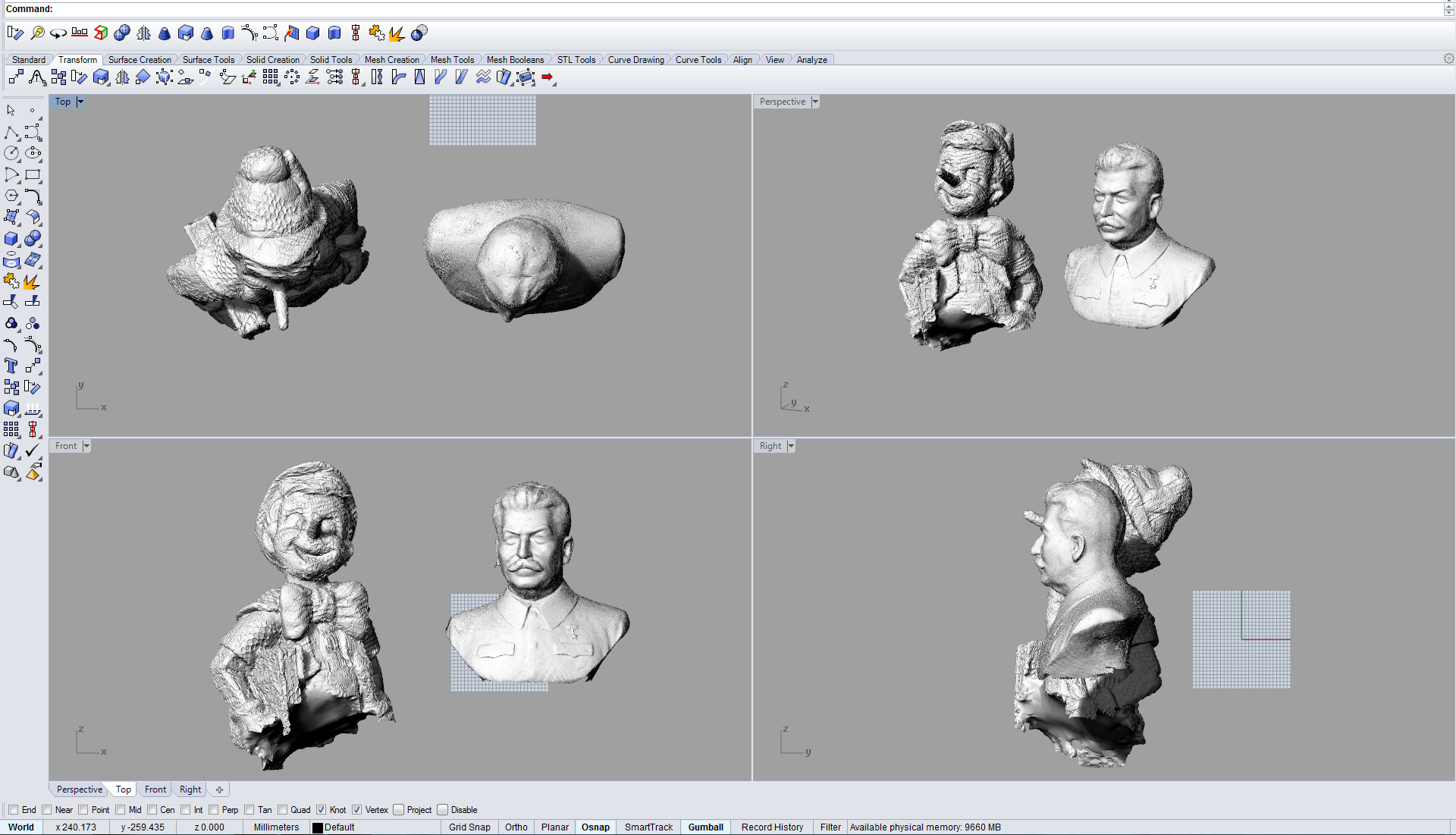The image size is (1456, 835).
Task: Open the Top viewport dropdown arrow
Action: (80, 102)
